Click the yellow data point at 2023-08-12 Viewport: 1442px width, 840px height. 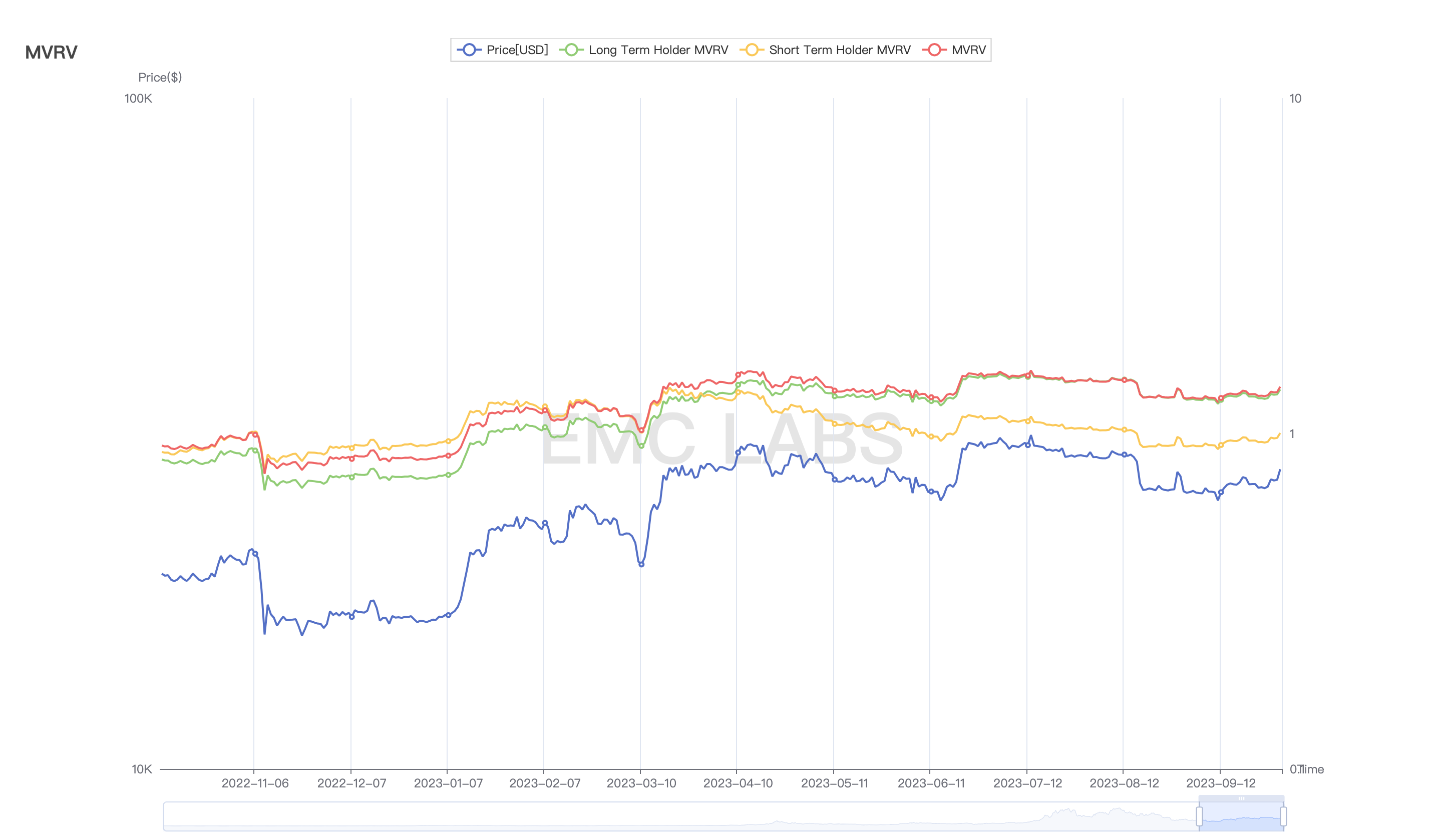pos(1124,430)
